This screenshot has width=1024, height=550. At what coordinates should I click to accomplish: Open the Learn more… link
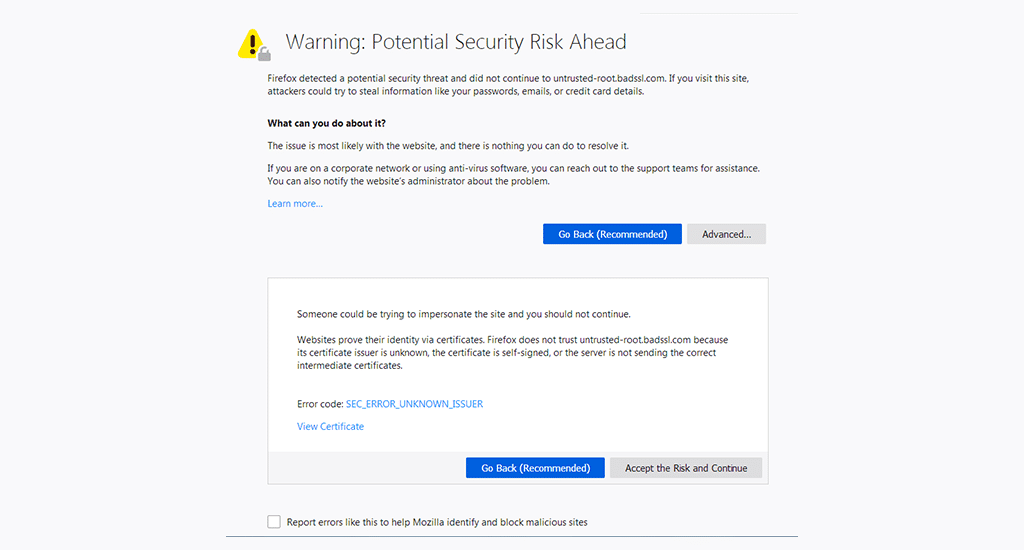[x=295, y=204]
